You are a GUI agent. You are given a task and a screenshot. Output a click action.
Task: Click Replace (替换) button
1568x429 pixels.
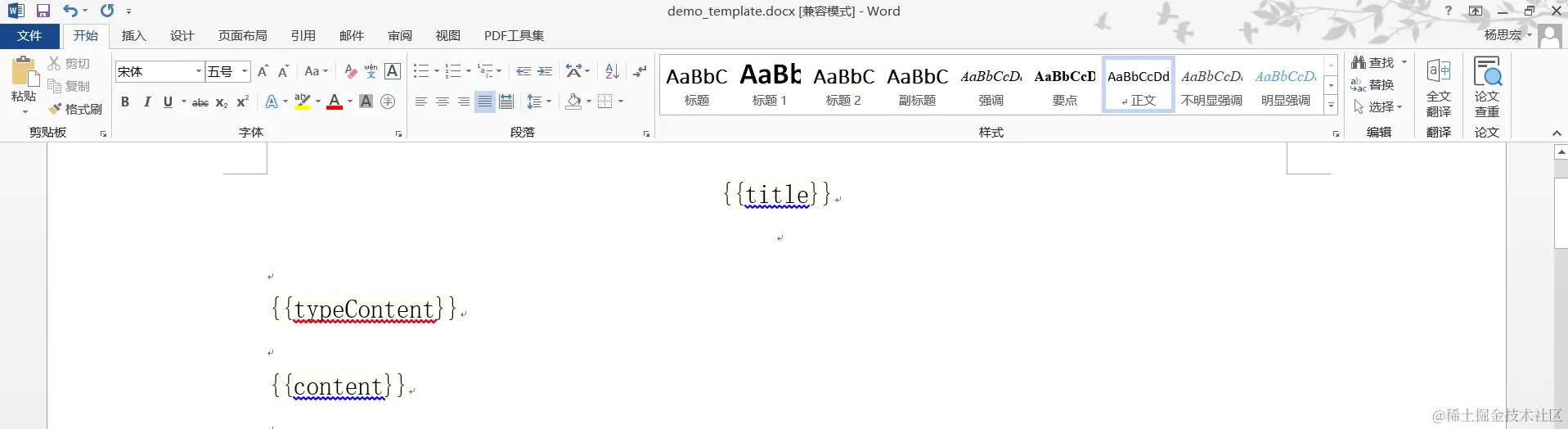[x=1373, y=84]
